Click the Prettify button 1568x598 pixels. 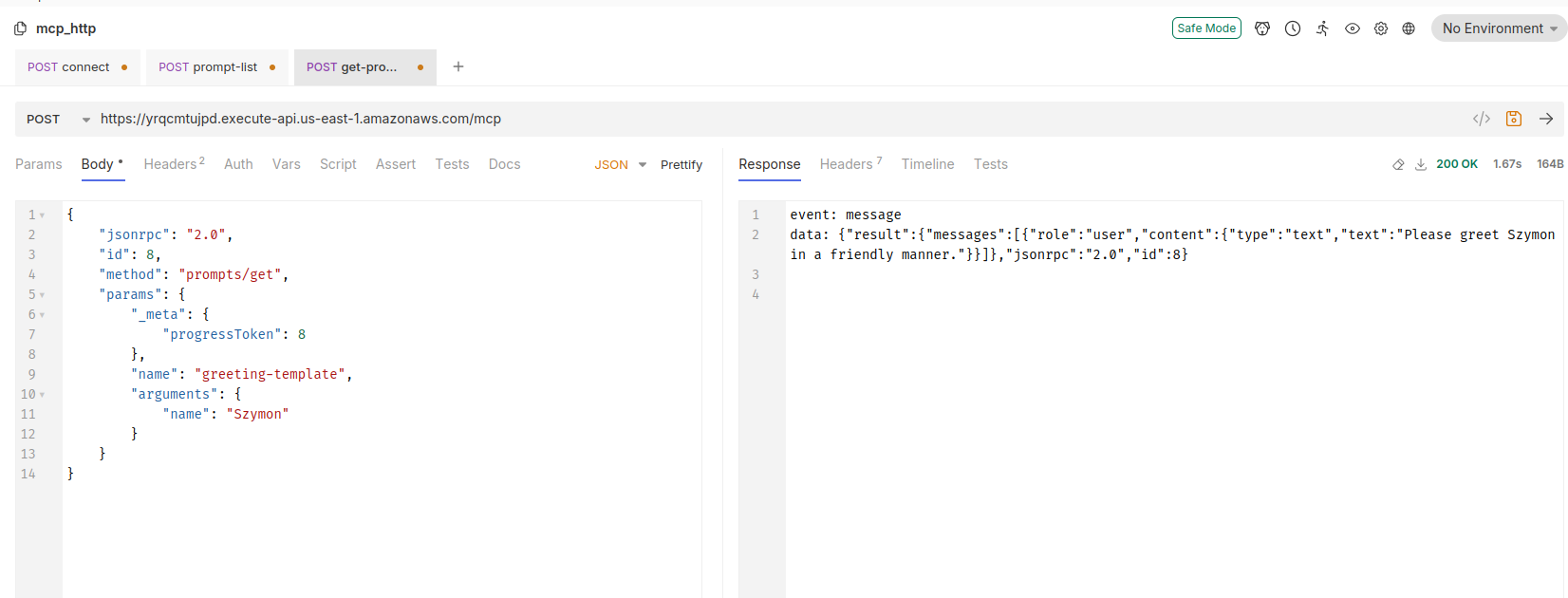tap(681, 165)
